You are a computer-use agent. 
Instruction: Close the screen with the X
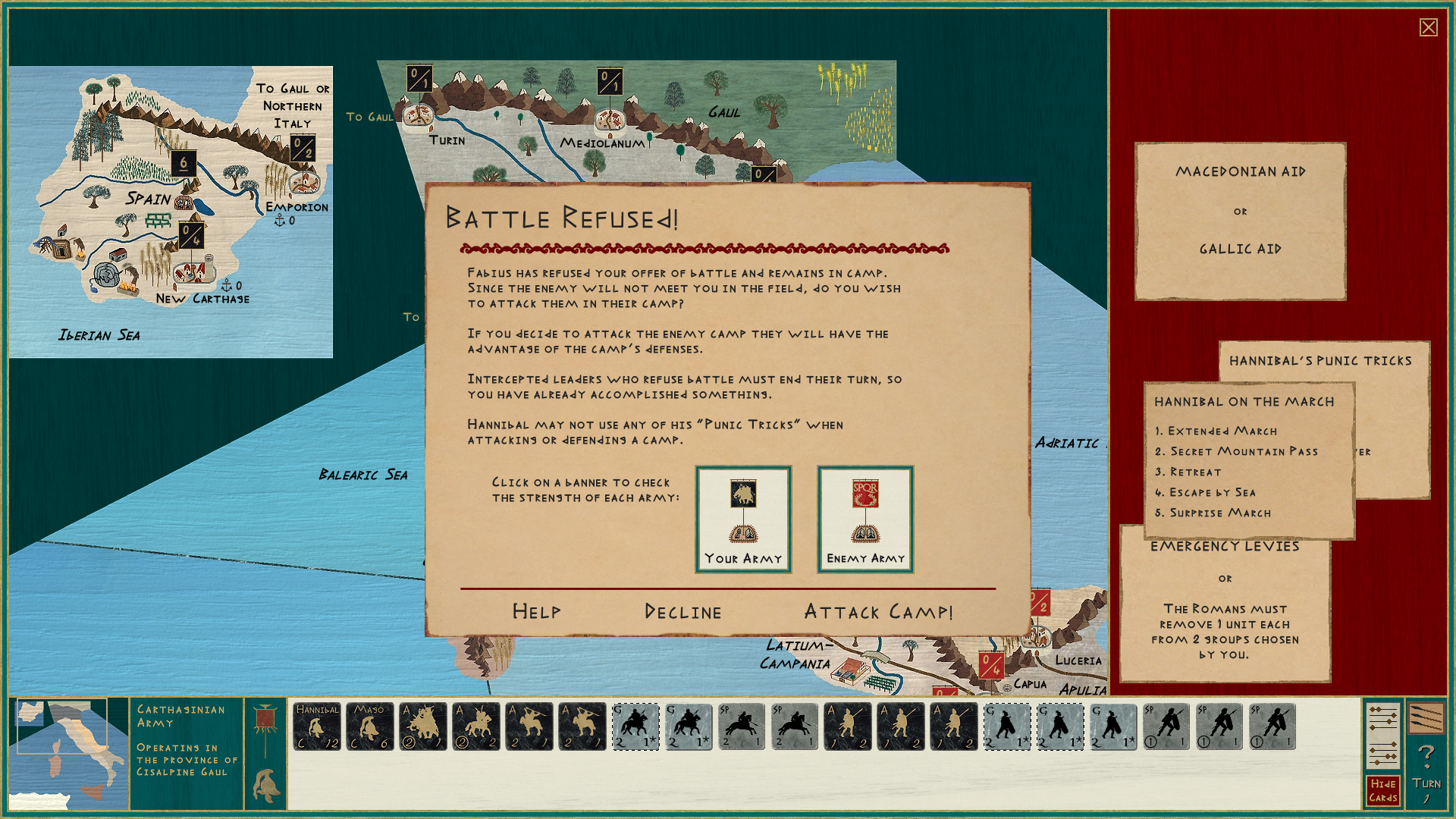pyautogui.click(x=1428, y=28)
